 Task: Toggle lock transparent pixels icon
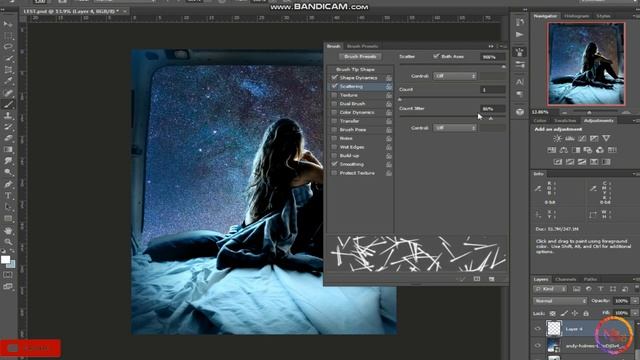pyautogui.click(x=552, y=313)
